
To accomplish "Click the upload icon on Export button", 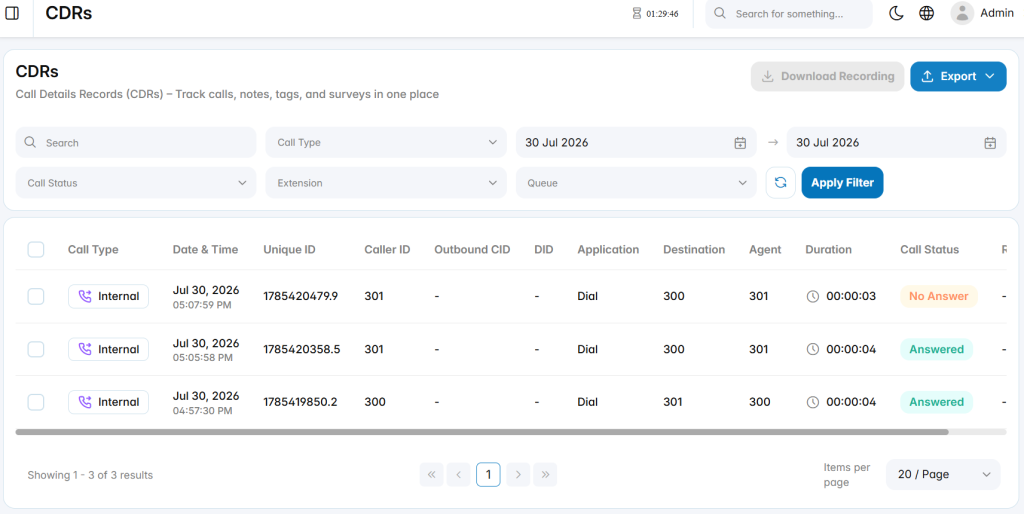I will pyautogui.click(x=927, y=76).
